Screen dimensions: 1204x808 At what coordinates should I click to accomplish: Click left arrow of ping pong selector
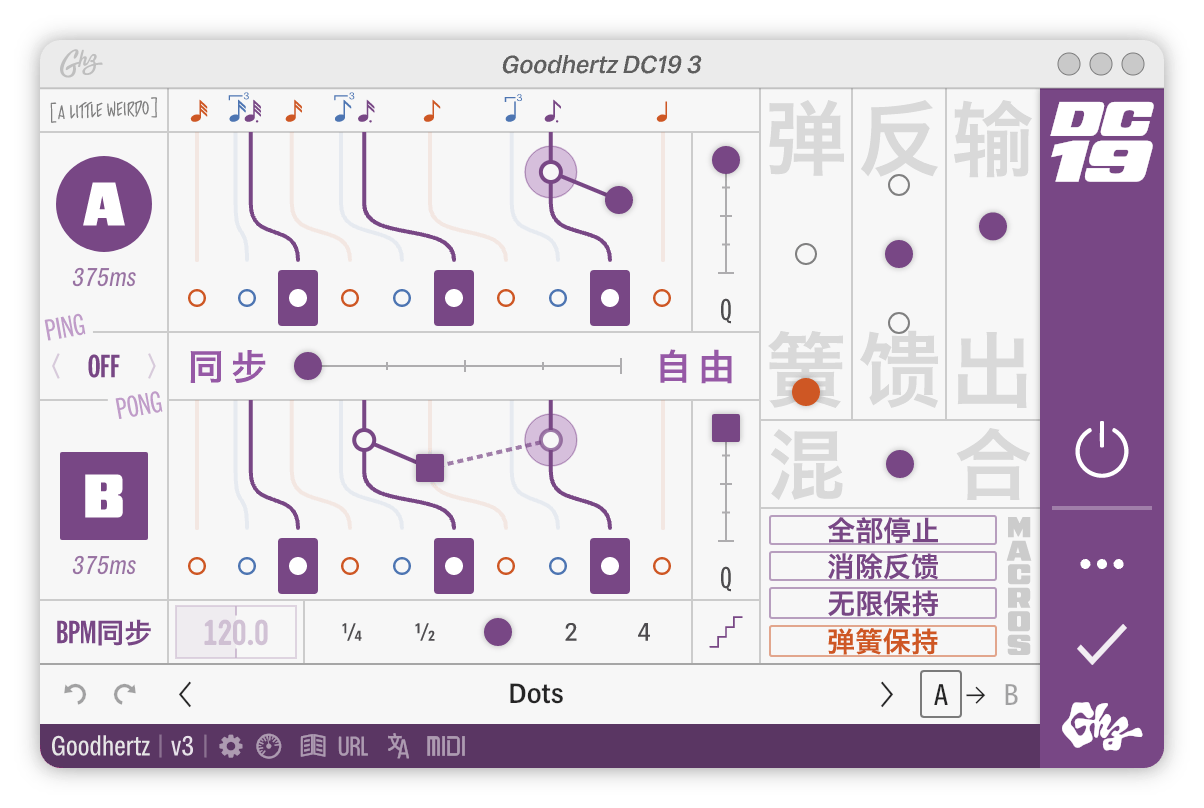pyautogui.click(x=56, y=367)
